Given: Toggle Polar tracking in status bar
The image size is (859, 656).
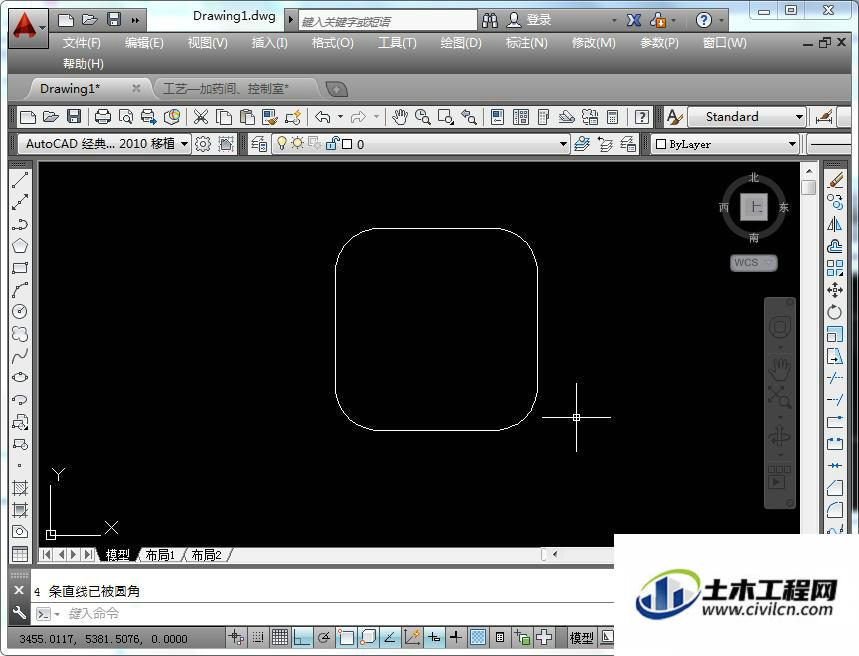Looking at the screenshot, I should click(x=324, y=637).
